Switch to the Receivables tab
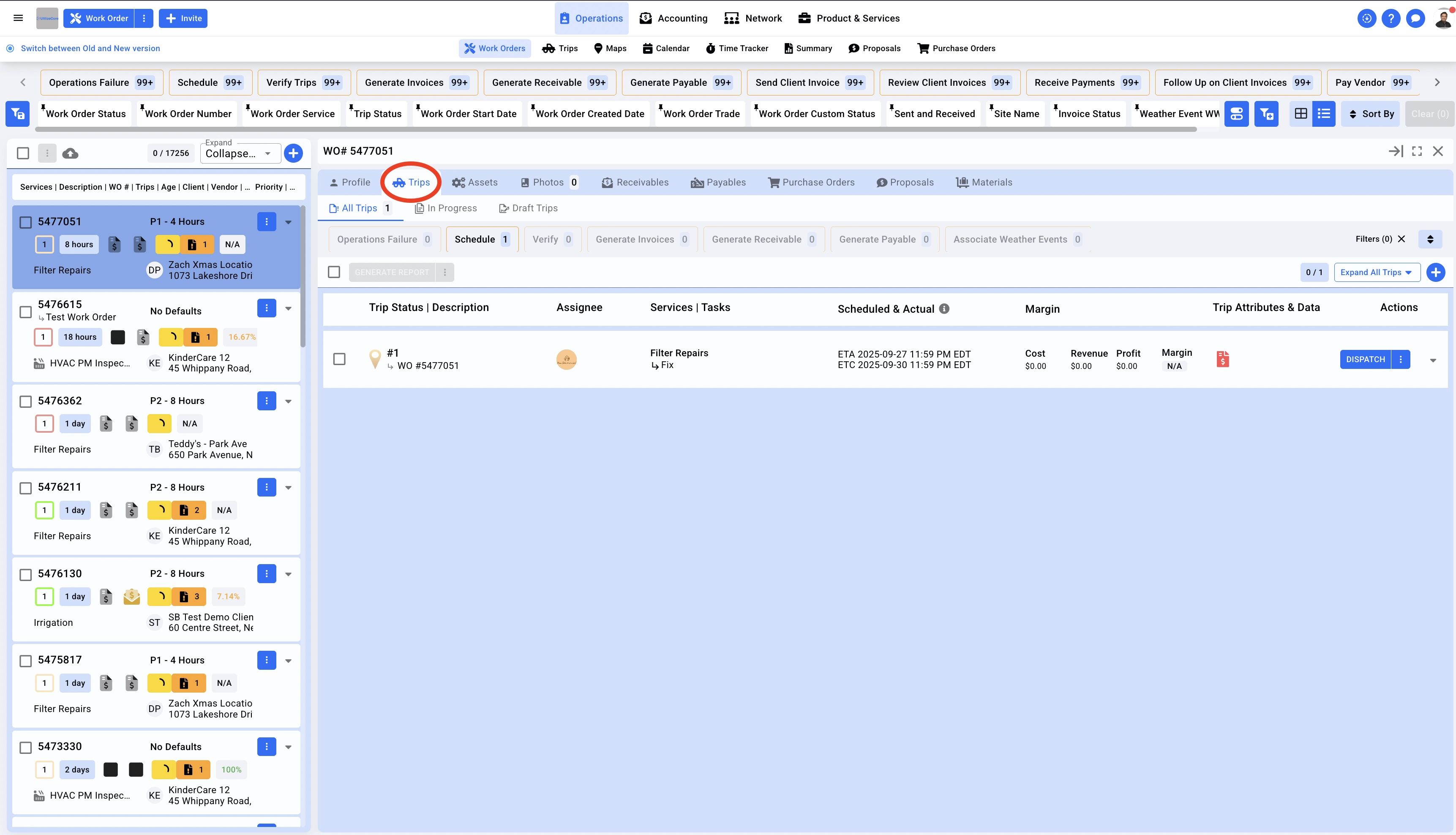The width and height of the screenshot is (1456, 835). point(635,183)
